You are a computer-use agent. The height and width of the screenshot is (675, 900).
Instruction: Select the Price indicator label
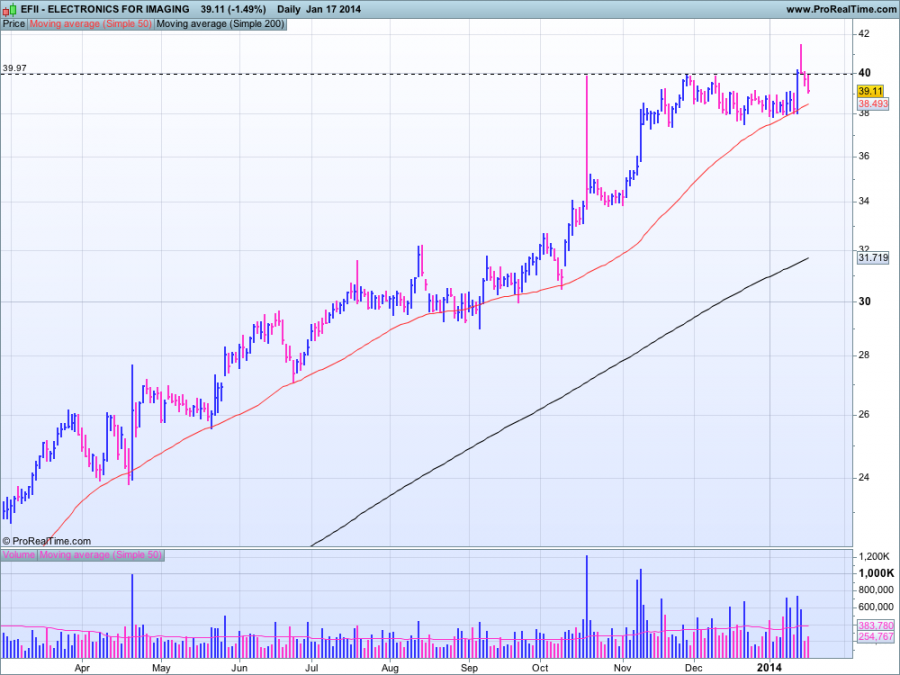(x=14, y=24)
